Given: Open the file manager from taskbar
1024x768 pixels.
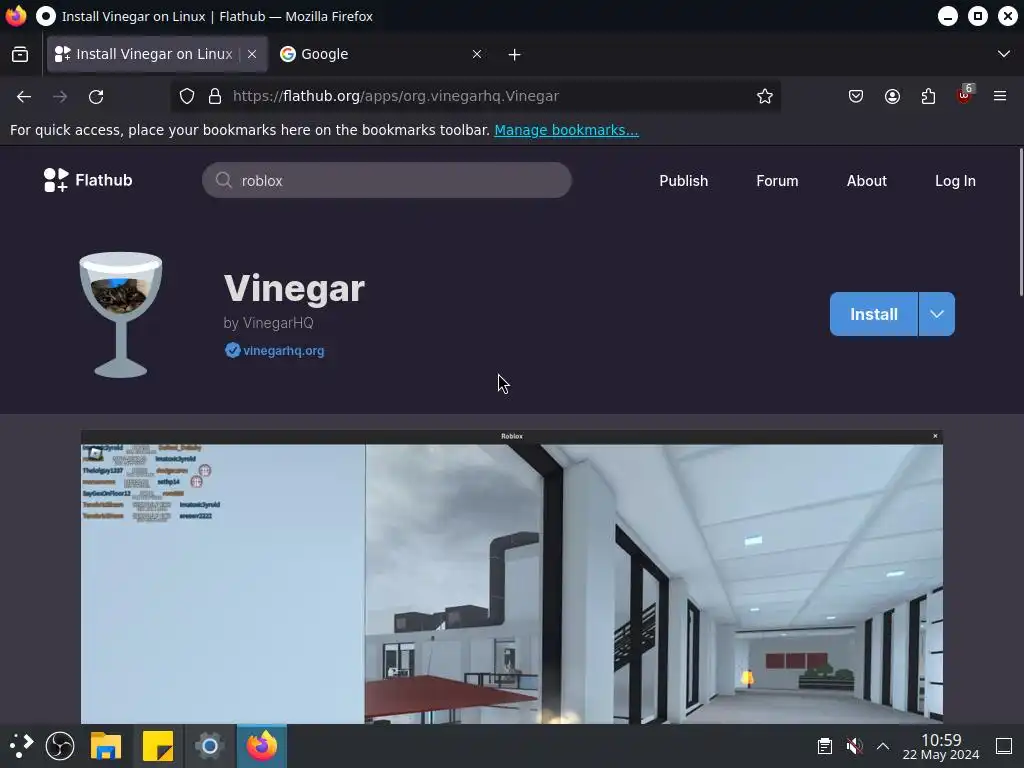Looking at the screenshot, I should point(106,746).
